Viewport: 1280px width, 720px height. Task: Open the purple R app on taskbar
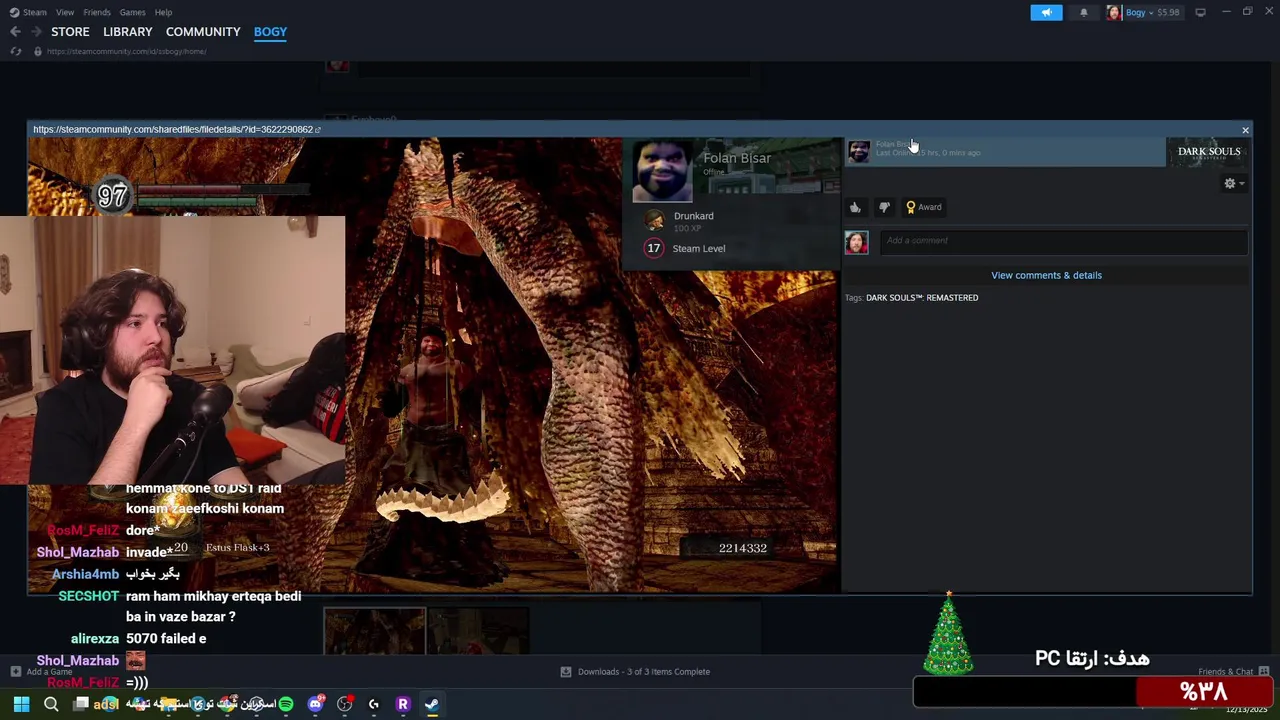coord(403,704)
